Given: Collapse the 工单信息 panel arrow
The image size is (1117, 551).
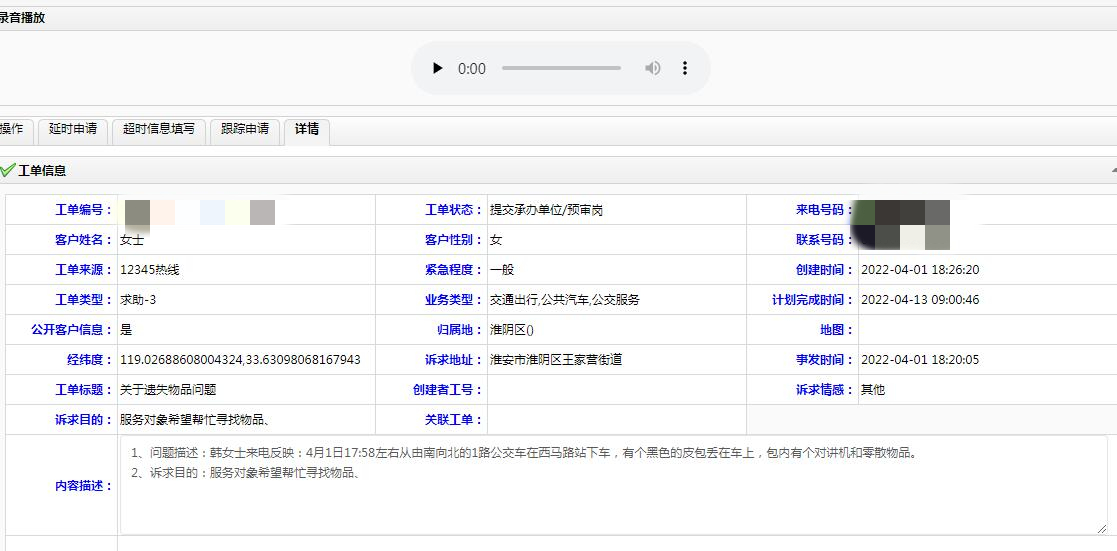Looking at the screenshot, I should pyautogui.click(x=1113, y=171).
